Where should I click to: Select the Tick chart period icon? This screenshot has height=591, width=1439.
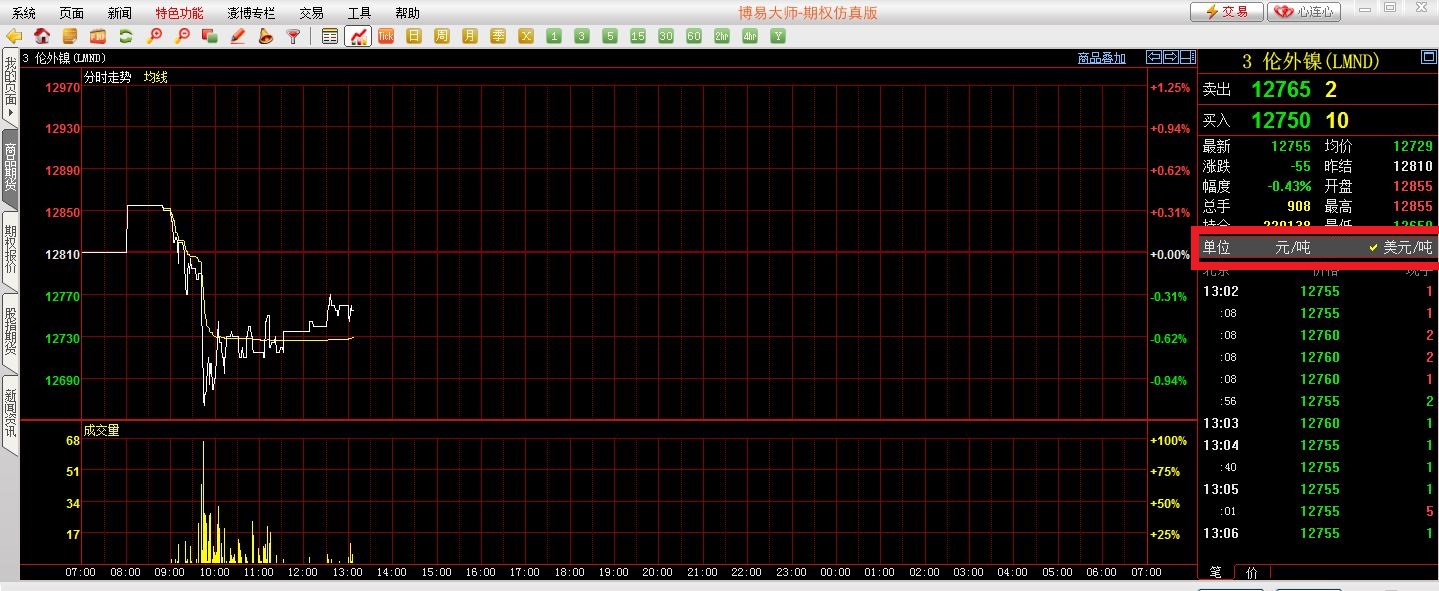(x=386, y=36)
